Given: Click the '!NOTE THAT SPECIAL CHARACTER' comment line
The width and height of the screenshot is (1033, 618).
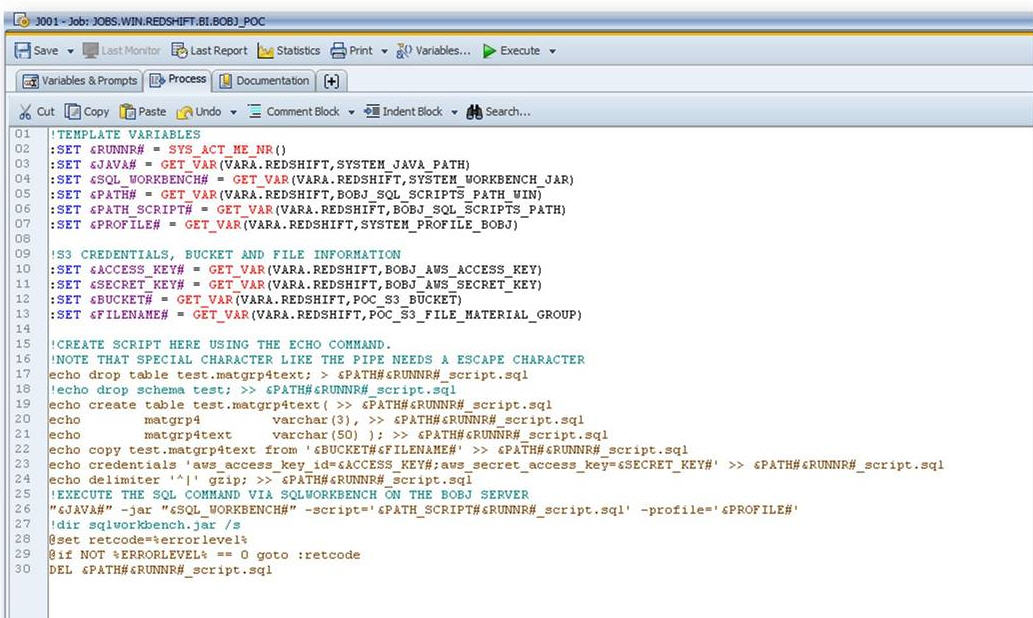Looking at the screenshot, I should click(317, 360).
